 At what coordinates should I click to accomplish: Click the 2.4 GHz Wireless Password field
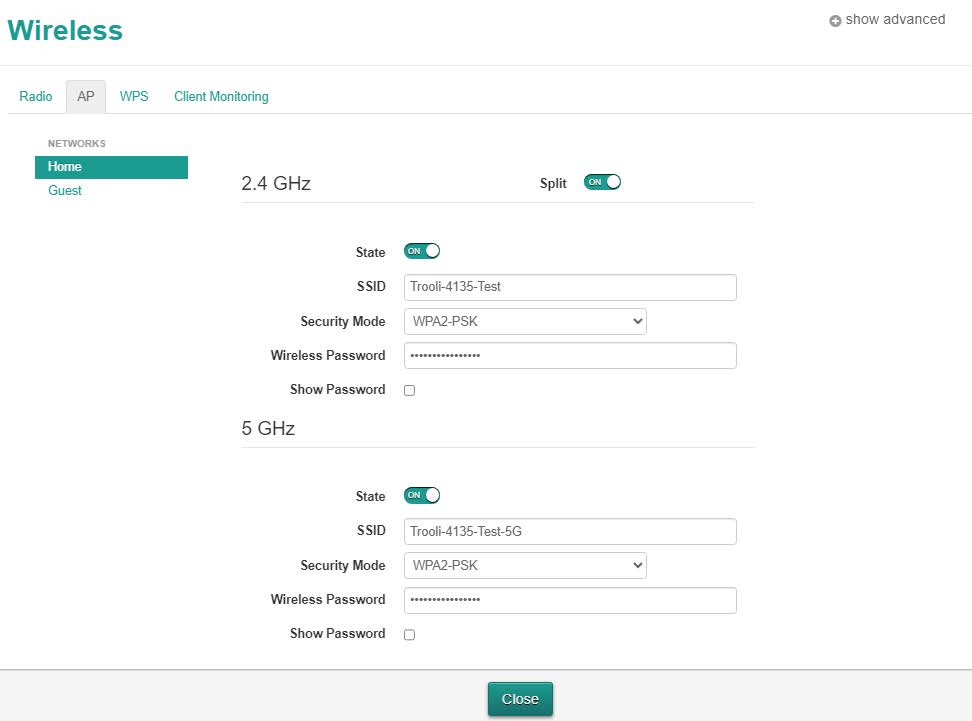[570, 355]
